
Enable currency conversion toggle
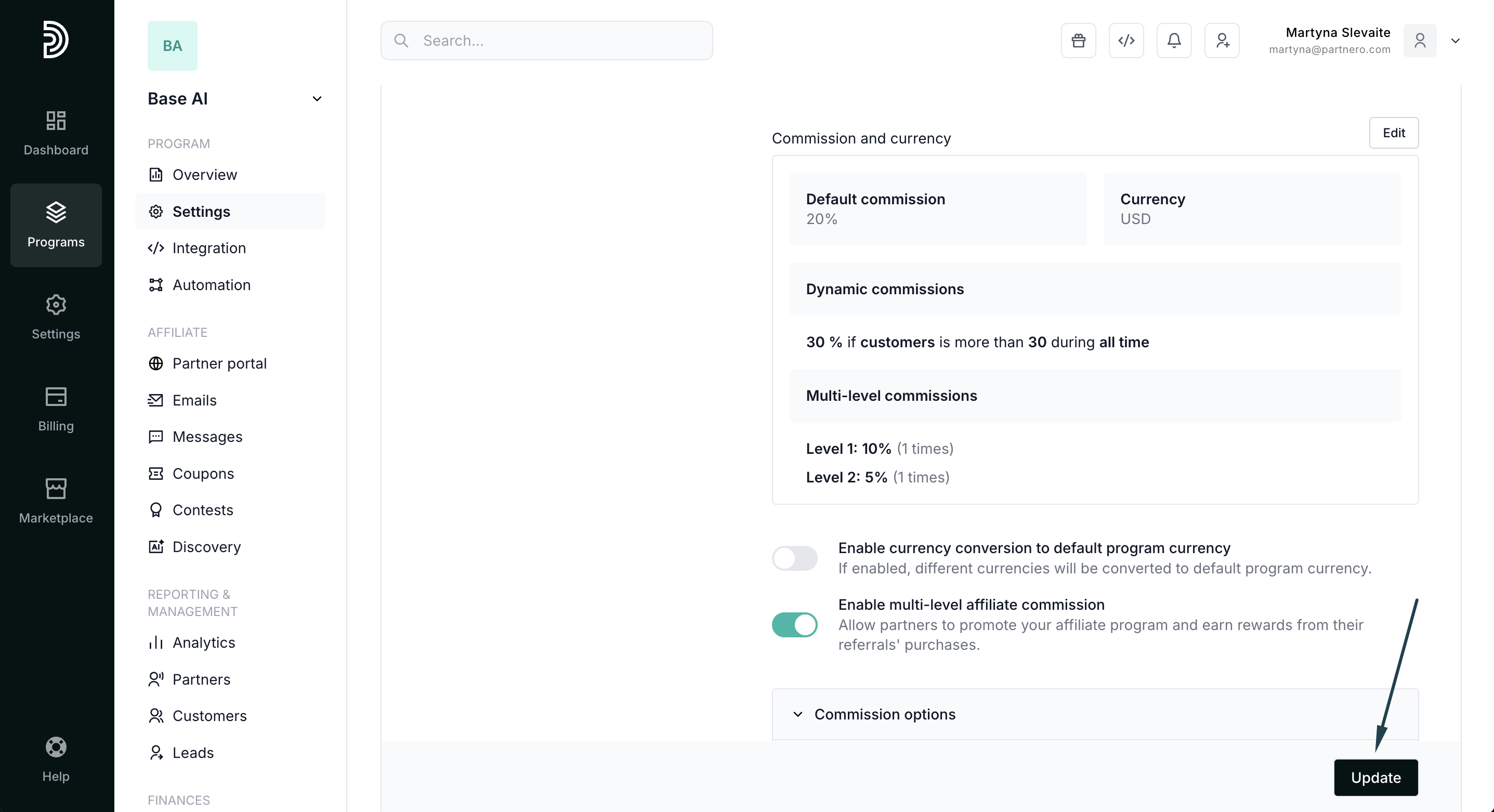point(794,558)
